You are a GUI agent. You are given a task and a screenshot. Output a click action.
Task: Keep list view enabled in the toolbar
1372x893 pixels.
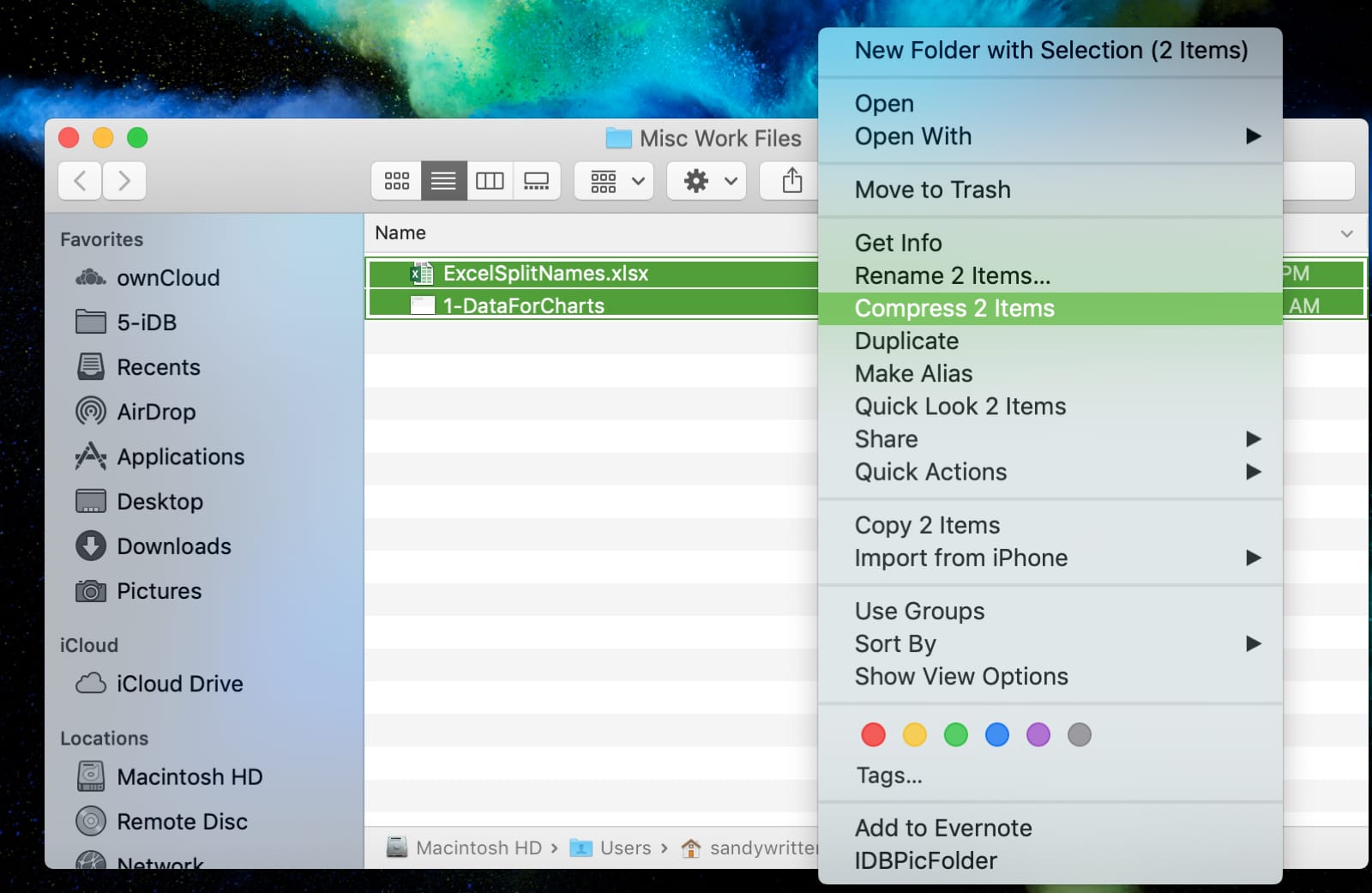click(442, 181)
